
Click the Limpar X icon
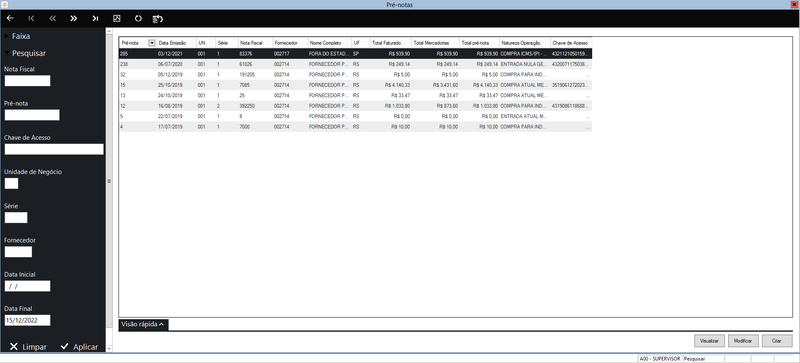[14, 347]
